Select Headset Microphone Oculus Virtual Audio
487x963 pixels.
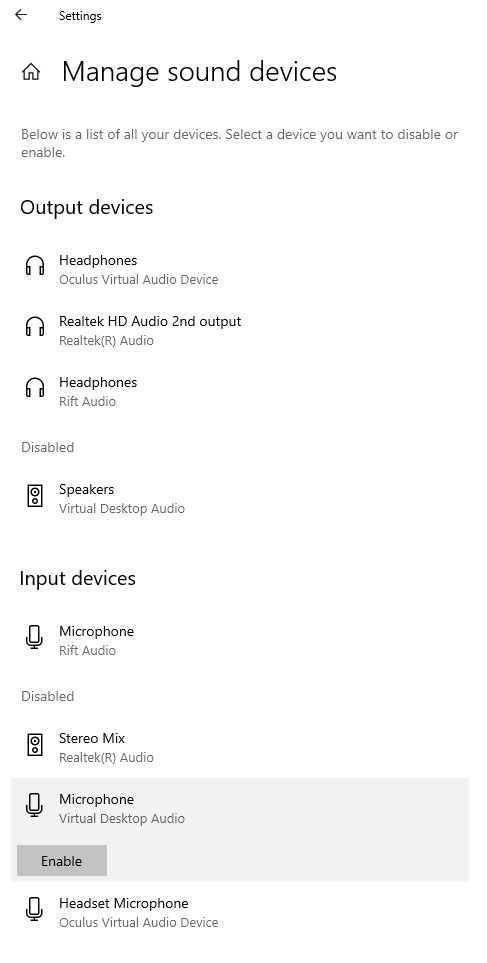pos(240,913)
